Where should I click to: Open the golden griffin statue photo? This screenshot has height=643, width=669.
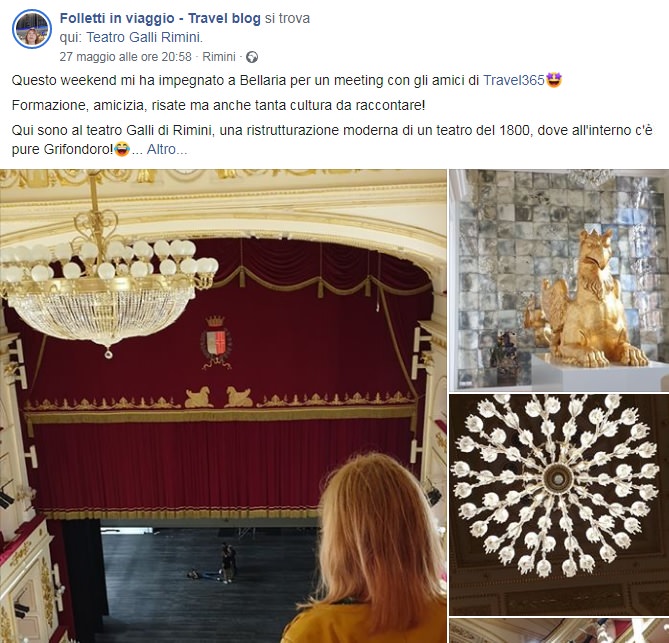pos(559,280)
